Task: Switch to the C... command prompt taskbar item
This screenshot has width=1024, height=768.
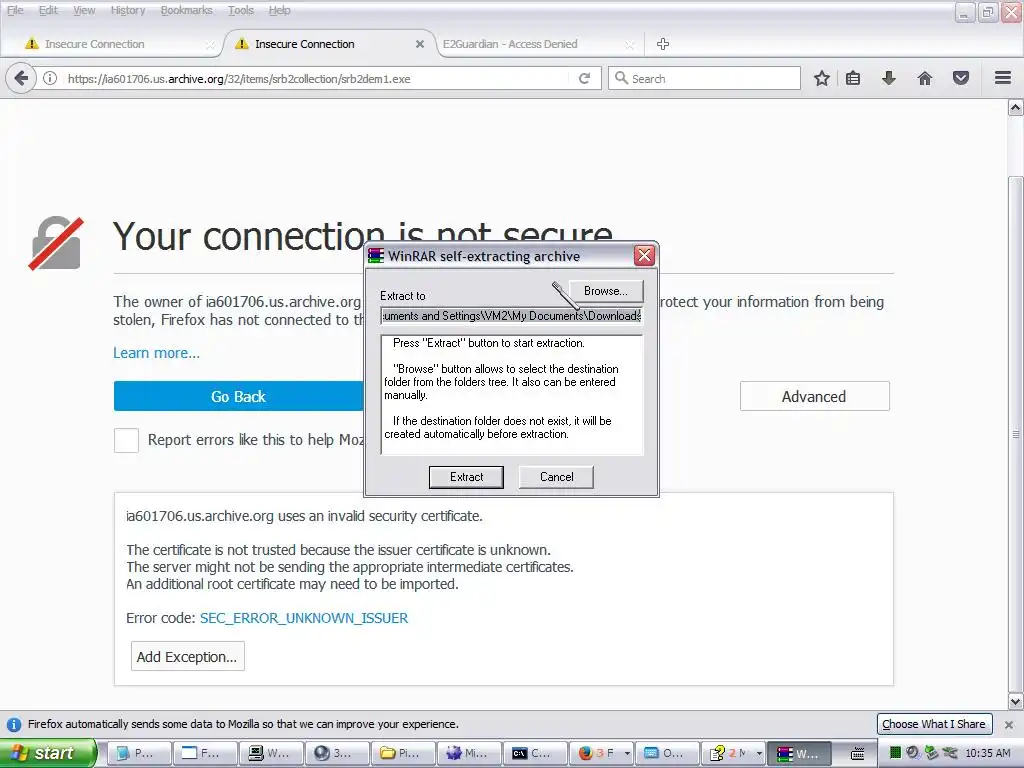Action: [535, 753]
